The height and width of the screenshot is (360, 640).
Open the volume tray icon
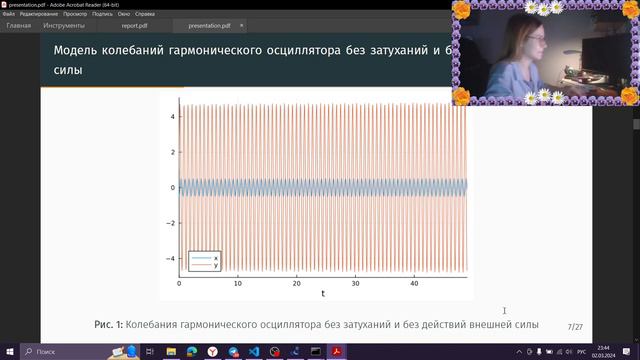pyautogui.click(x=569, y=351)
